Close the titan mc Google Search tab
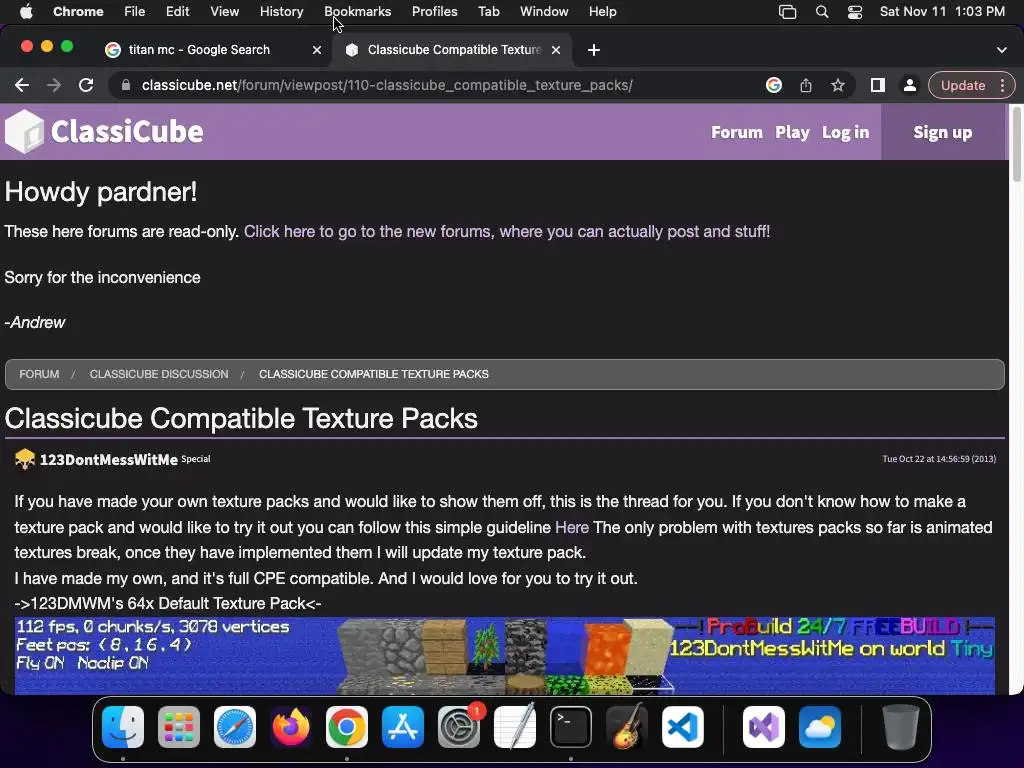Screen dimensions: 1024x768 (x=317, y=50)
